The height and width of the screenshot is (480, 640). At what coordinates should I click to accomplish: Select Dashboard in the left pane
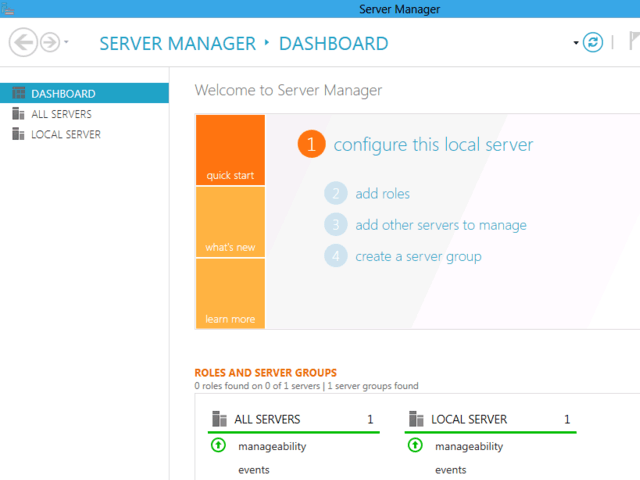(x=84, y=93)
